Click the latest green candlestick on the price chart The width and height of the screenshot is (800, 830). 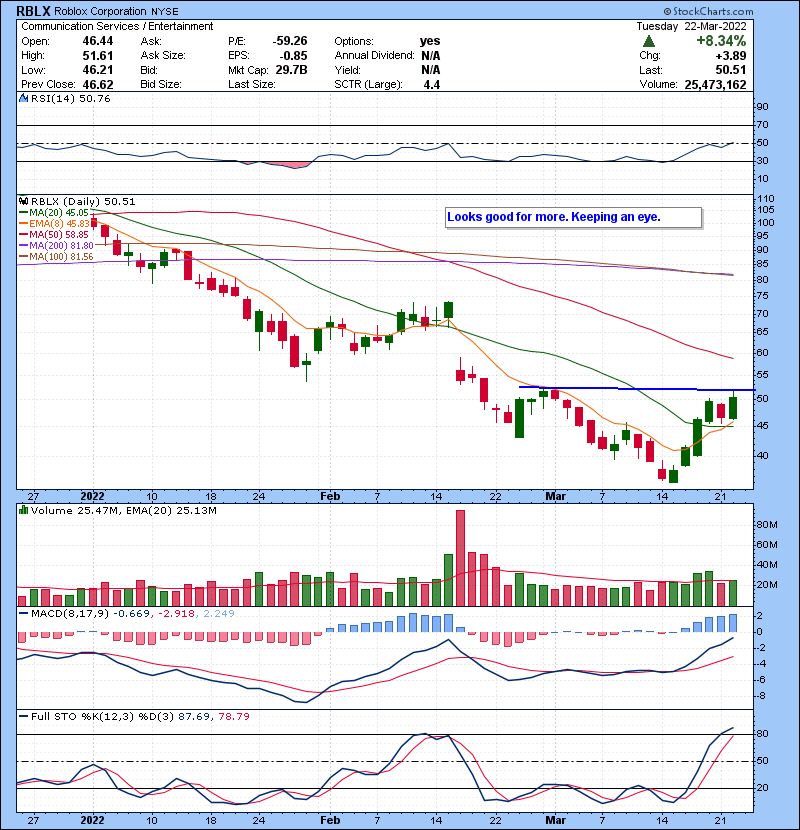[x=733, y=408]
